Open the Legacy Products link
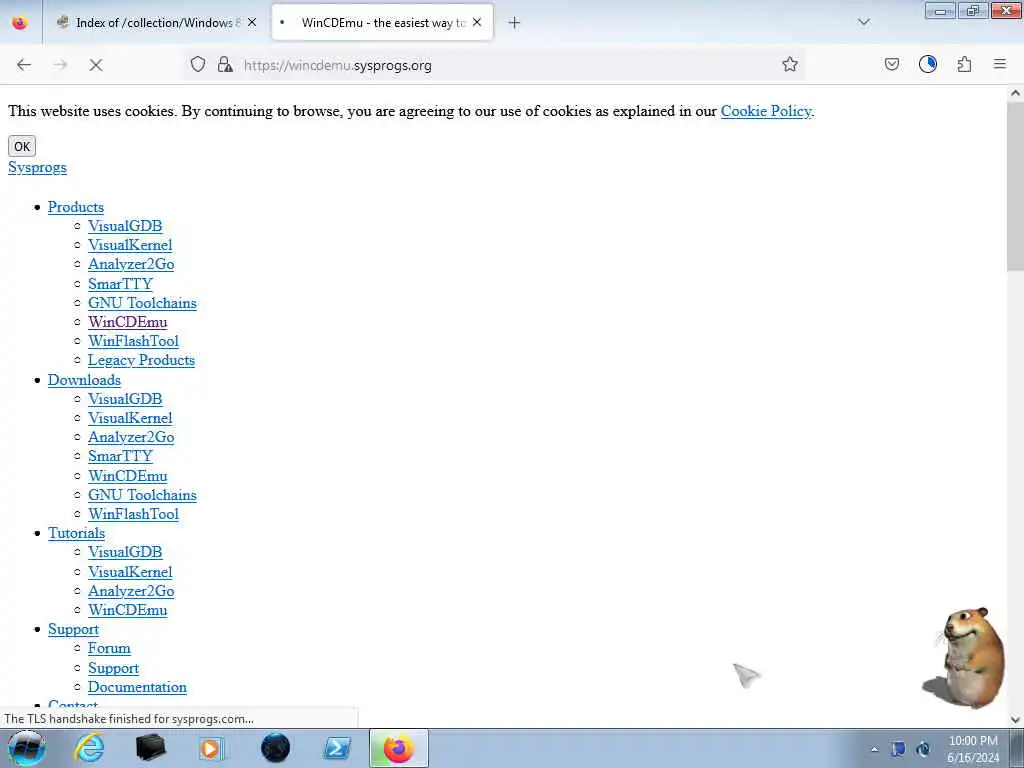Viewport: 1024px width, 768px height. pos(141,360)
